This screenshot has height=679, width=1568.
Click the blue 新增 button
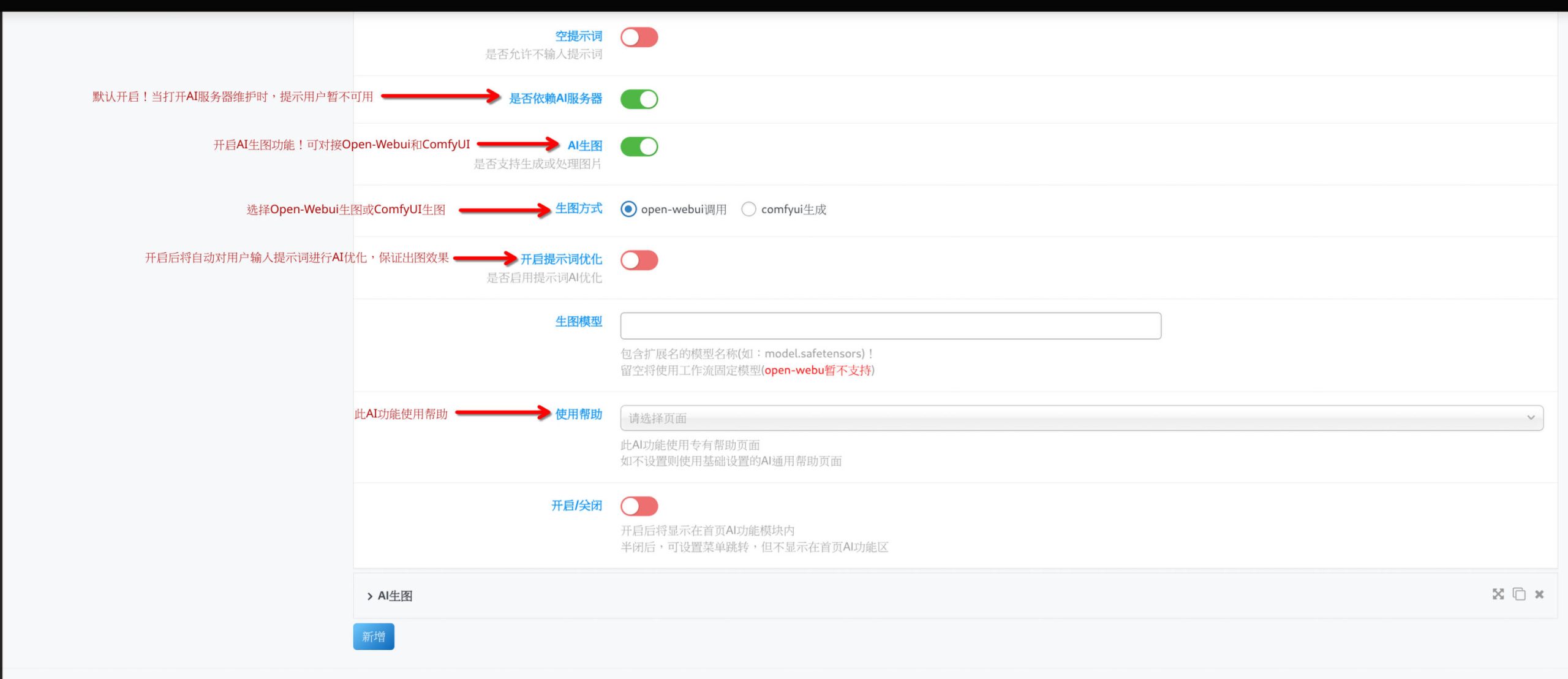click(374, 636)
